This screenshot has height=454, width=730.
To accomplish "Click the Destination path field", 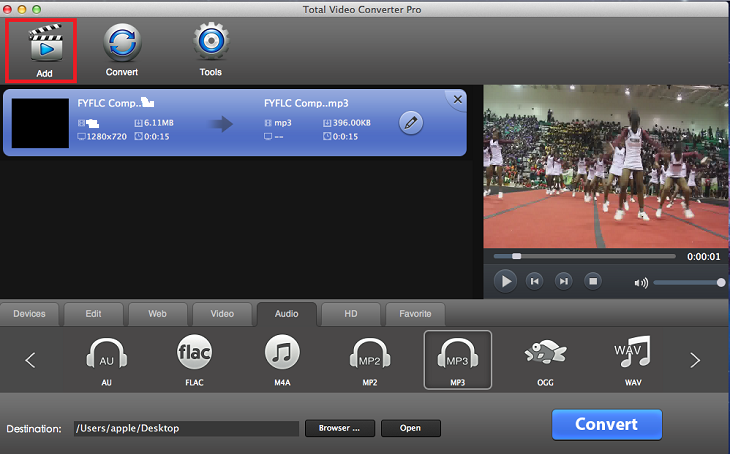I will (186, 428).
